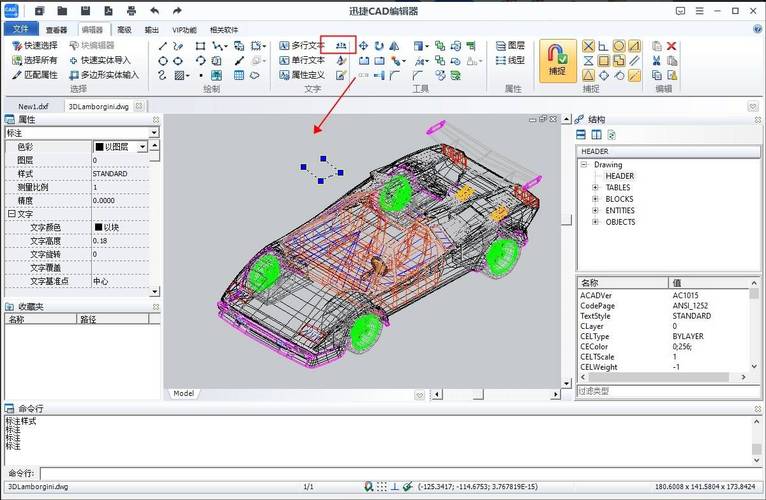The width and height of the screenshot is (766, 500).
Task: Click the rectangle drawing tool
Action: pos(200,46)
